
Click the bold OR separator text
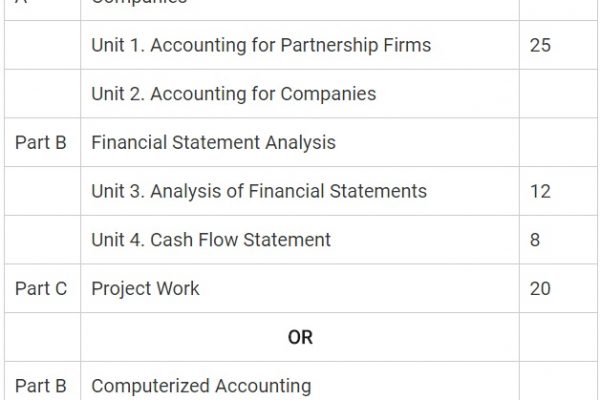coord(300,338)
